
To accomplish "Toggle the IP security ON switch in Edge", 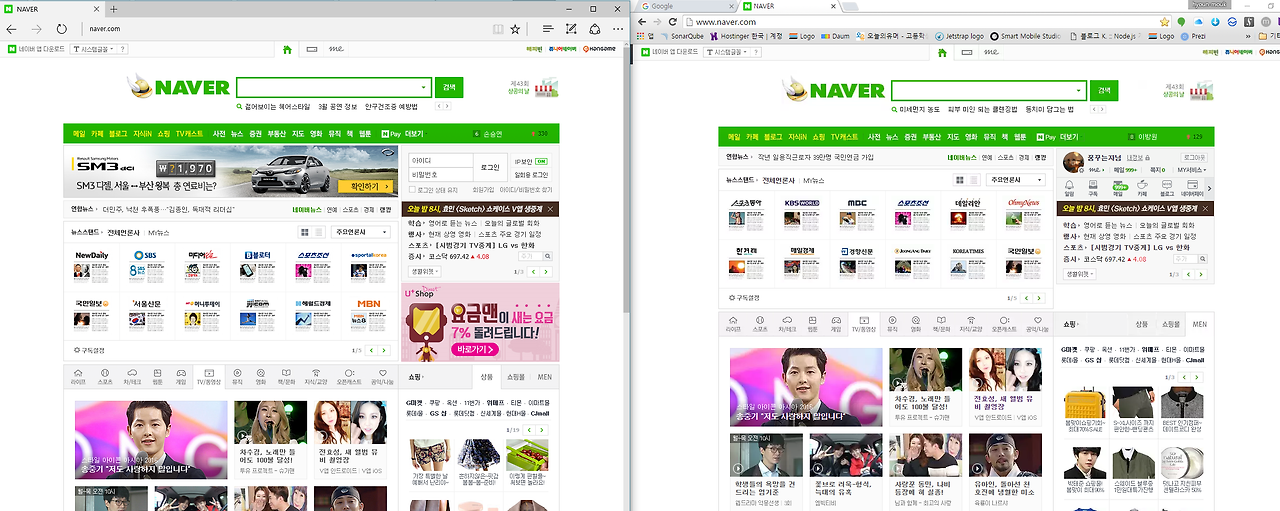I will [541, 160].
